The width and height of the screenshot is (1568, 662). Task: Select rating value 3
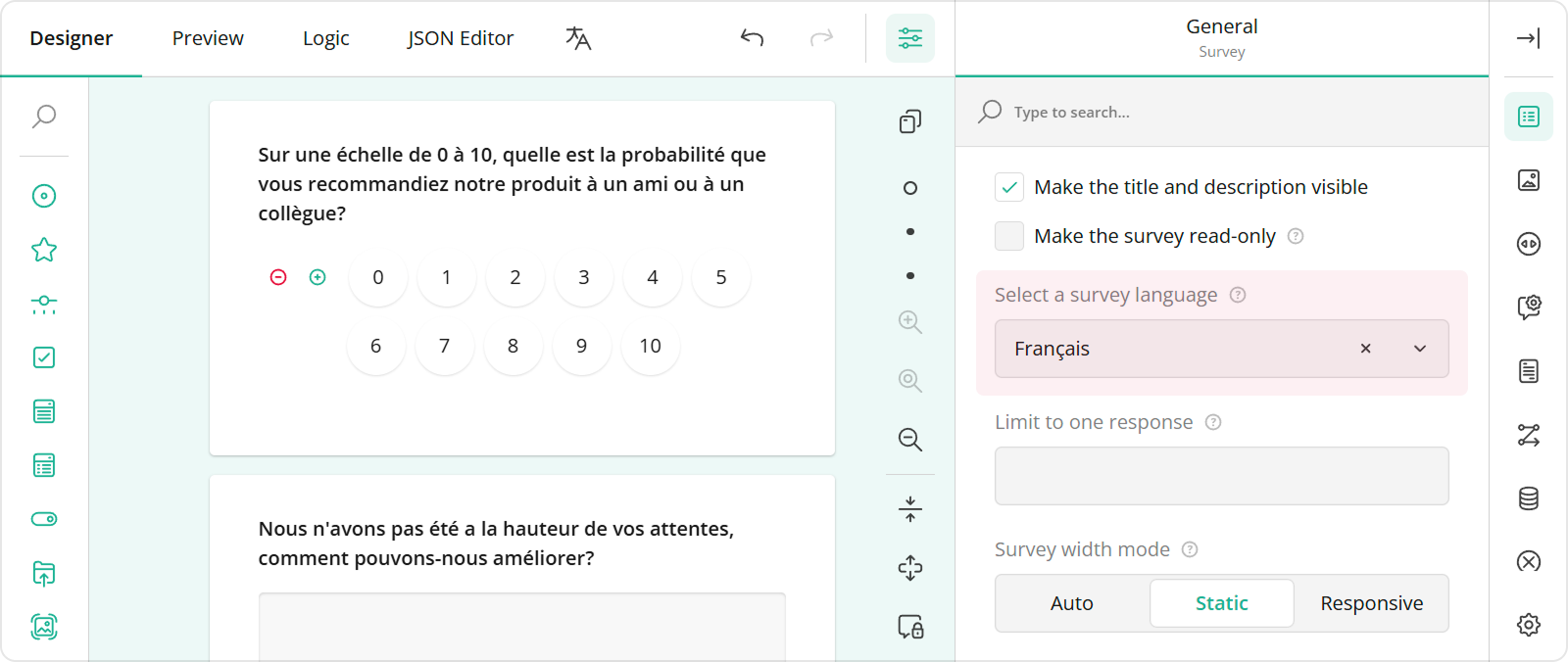tap(584, 277)
